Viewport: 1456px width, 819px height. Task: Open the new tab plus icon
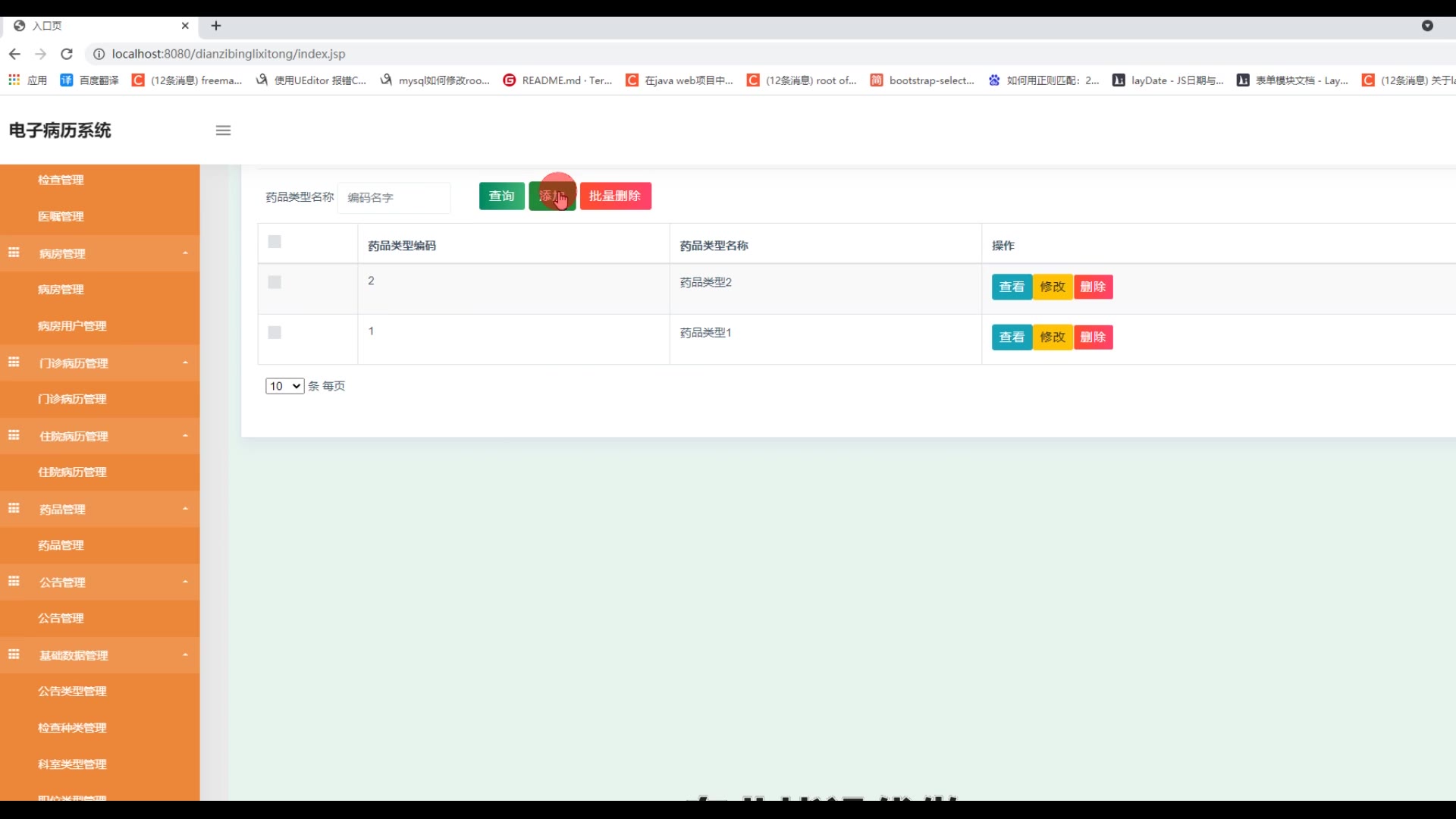point(216,26)
